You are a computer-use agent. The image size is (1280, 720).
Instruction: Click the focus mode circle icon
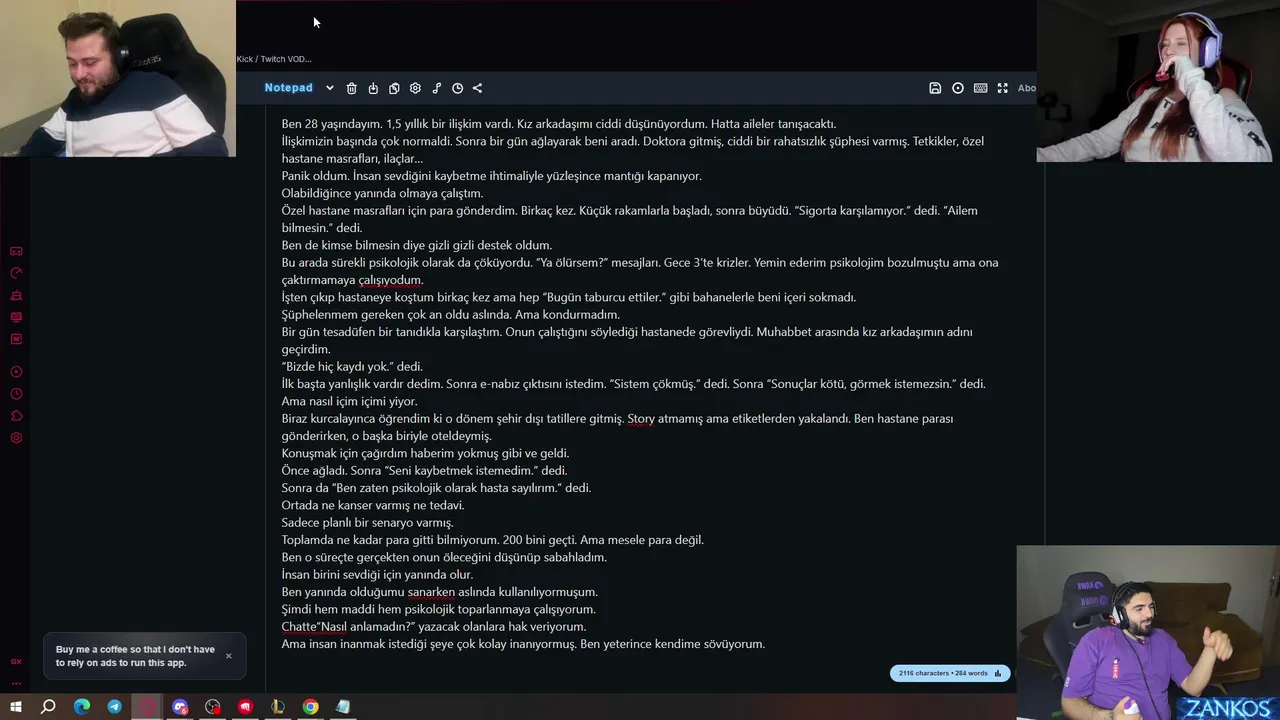[x=958, y=88]
